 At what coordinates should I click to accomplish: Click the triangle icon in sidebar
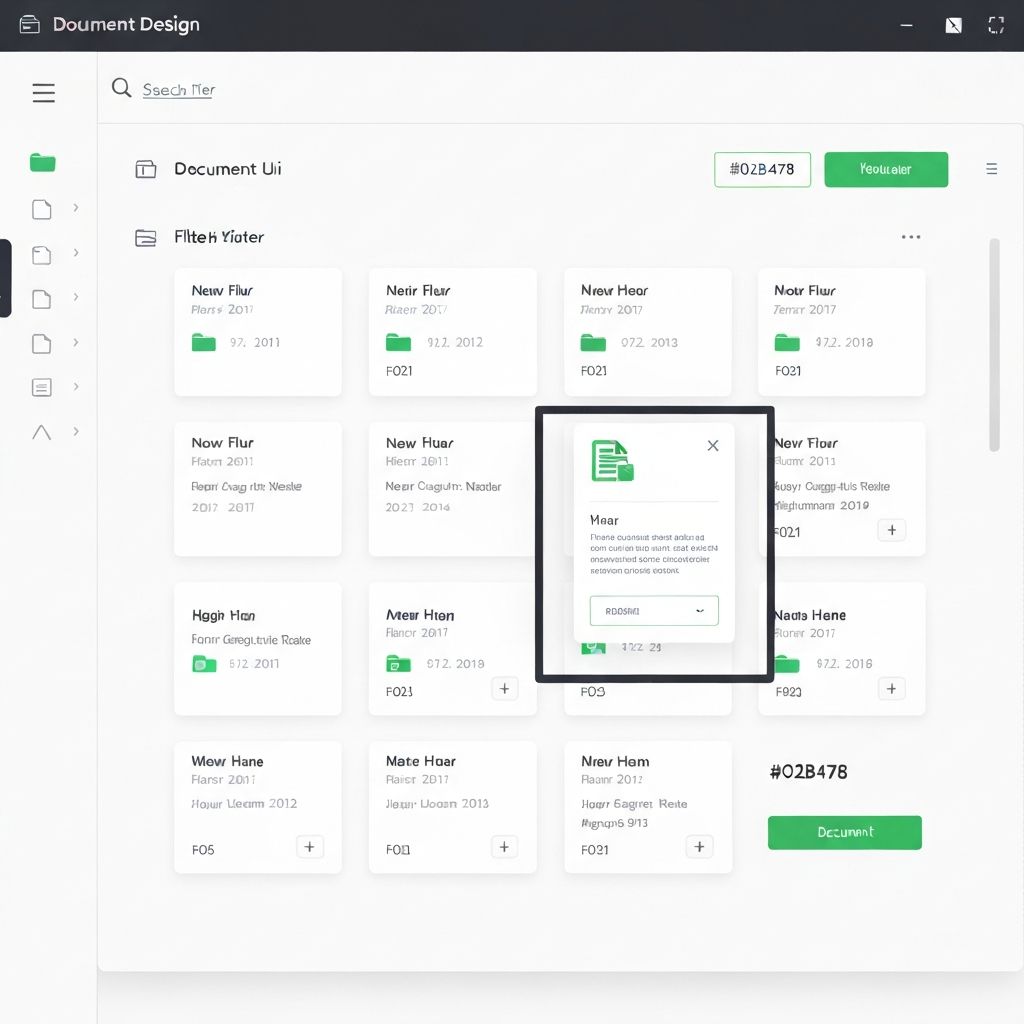pos(42,432)
